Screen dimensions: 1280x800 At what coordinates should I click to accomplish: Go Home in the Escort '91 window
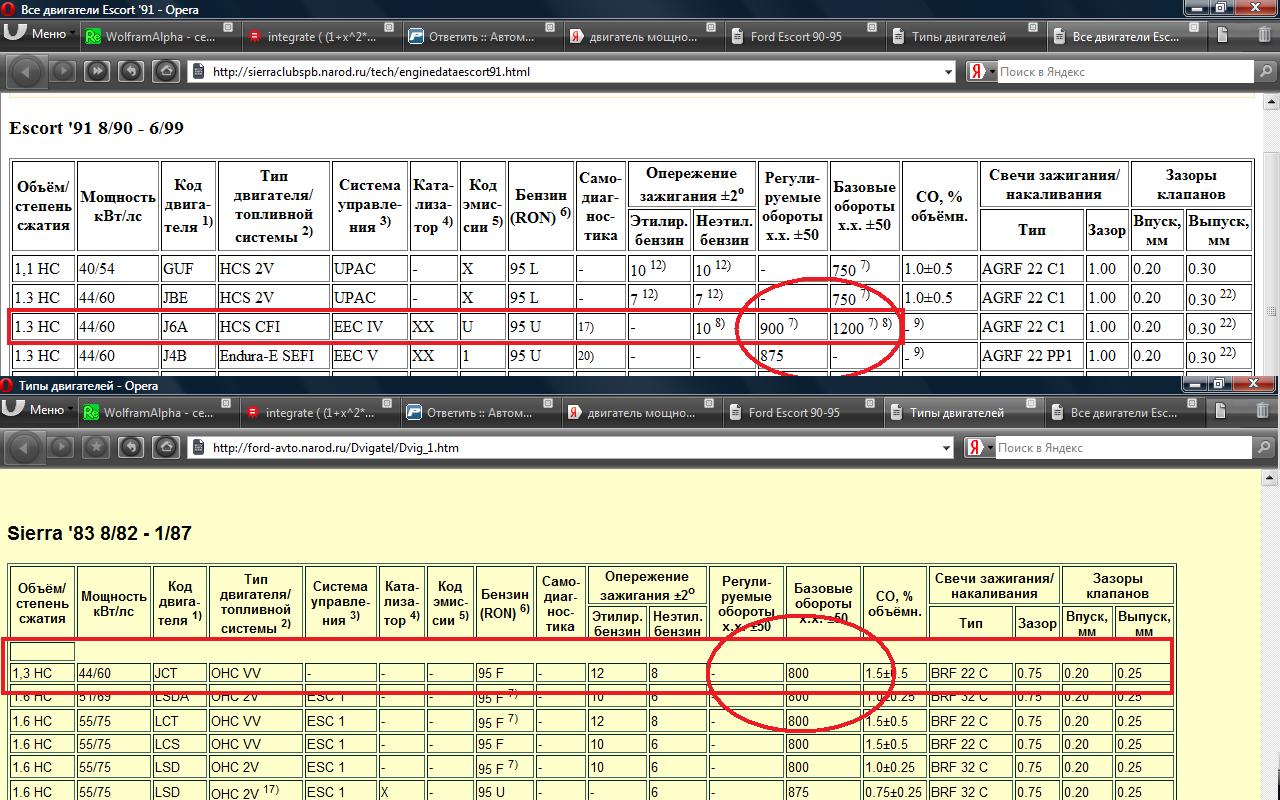point(166,71)
